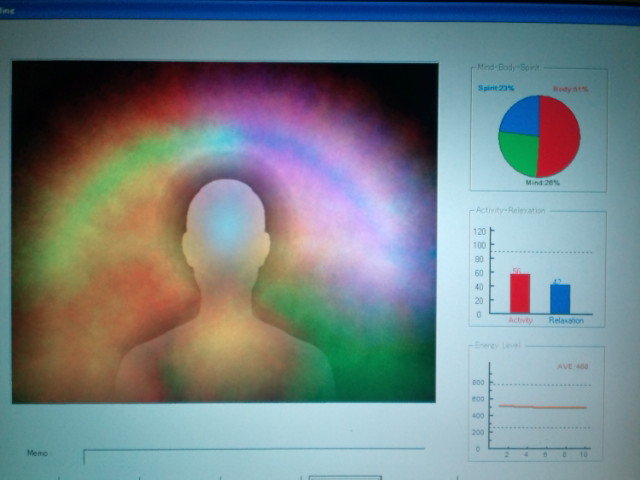
Task: Click the red Activity bar
Action: (520, 293)
